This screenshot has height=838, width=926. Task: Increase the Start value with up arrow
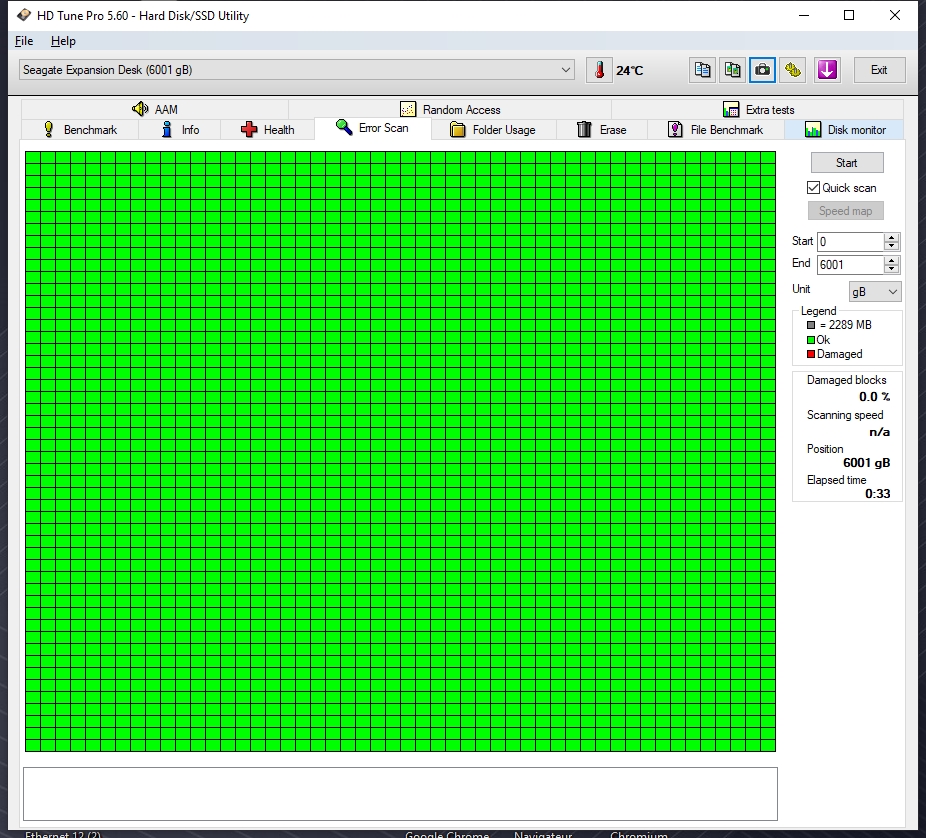point(892,237)
